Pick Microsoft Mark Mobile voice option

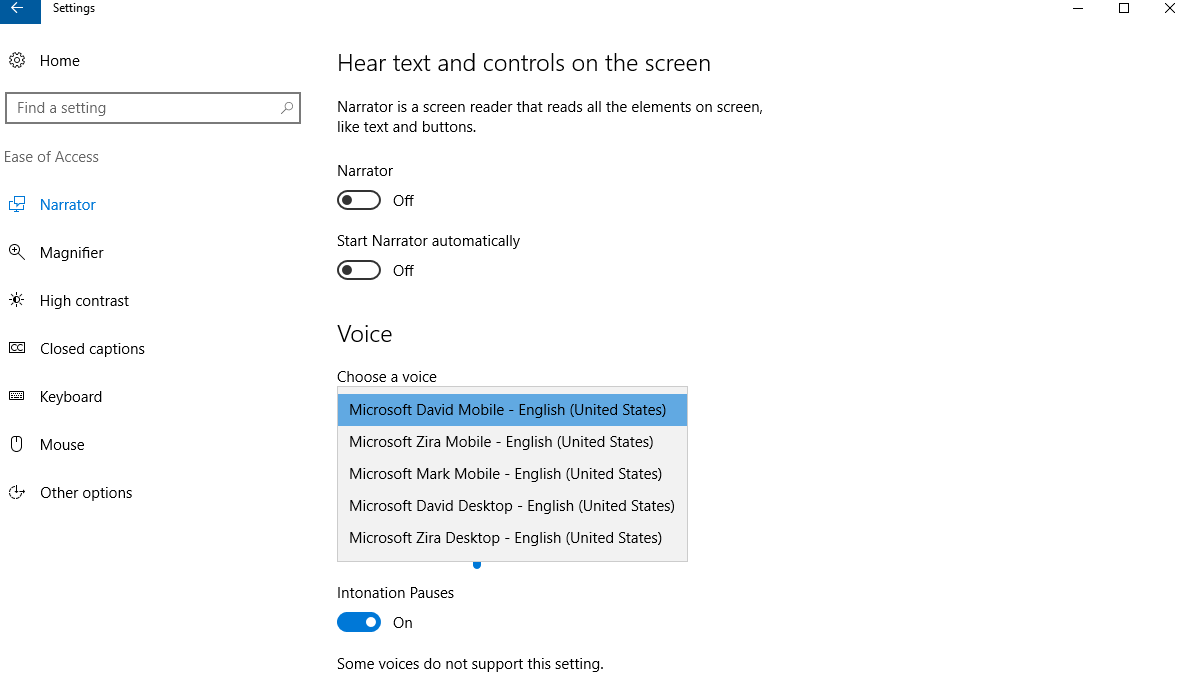point(505,474)
